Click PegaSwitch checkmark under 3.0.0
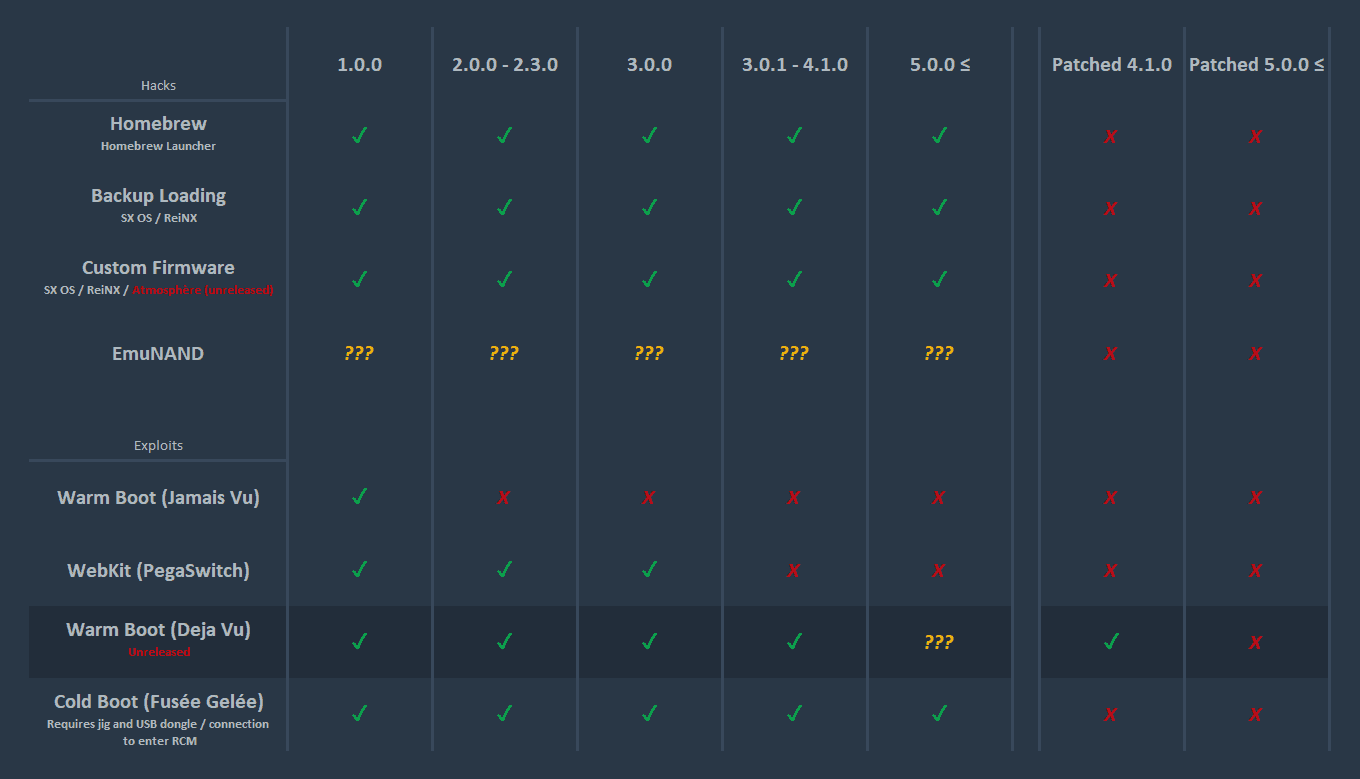 coord(650,569)
